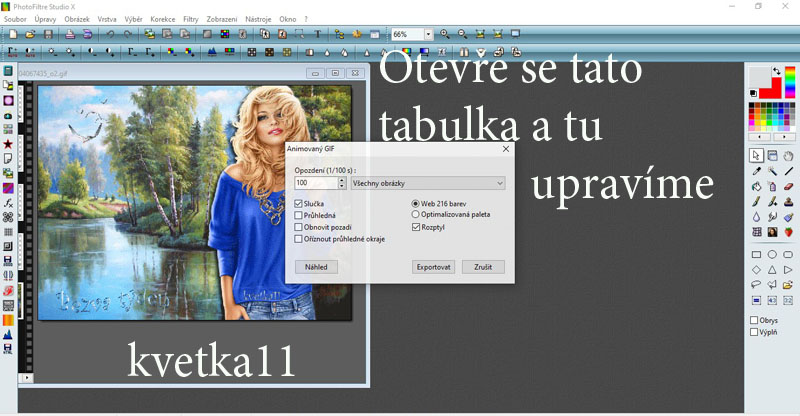
Task: Open the Nástroje menu
Action: point(258,19)
